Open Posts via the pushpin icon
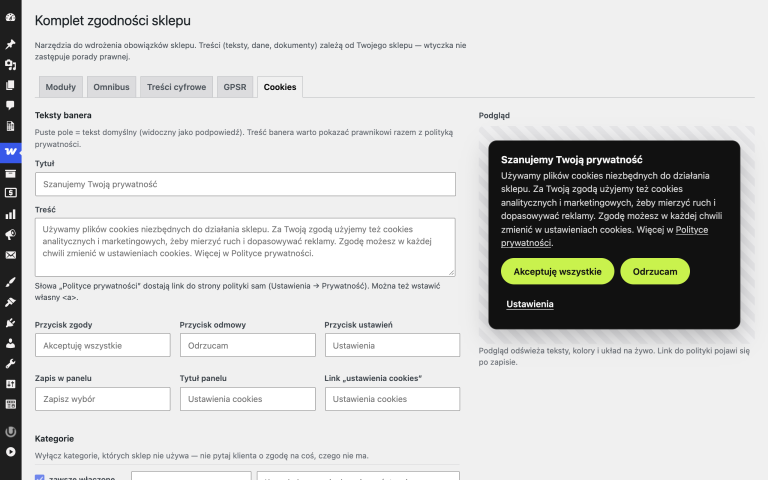 [10, 44]
